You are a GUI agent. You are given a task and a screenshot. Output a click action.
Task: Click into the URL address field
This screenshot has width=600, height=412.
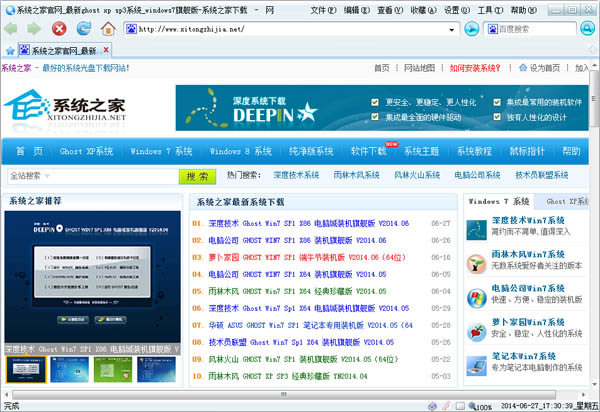pyautogui.click(x=292, y=29)
